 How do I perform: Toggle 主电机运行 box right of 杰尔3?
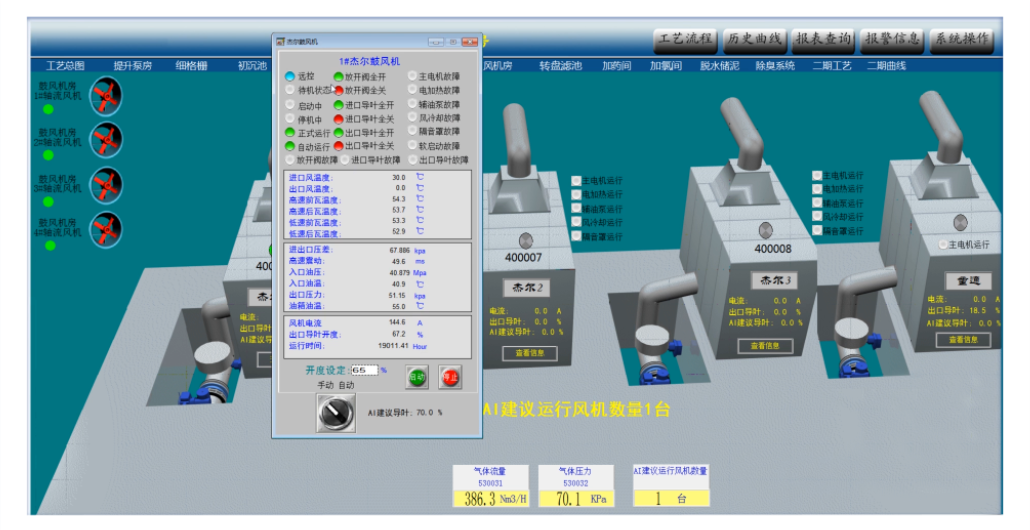[817, 175]
